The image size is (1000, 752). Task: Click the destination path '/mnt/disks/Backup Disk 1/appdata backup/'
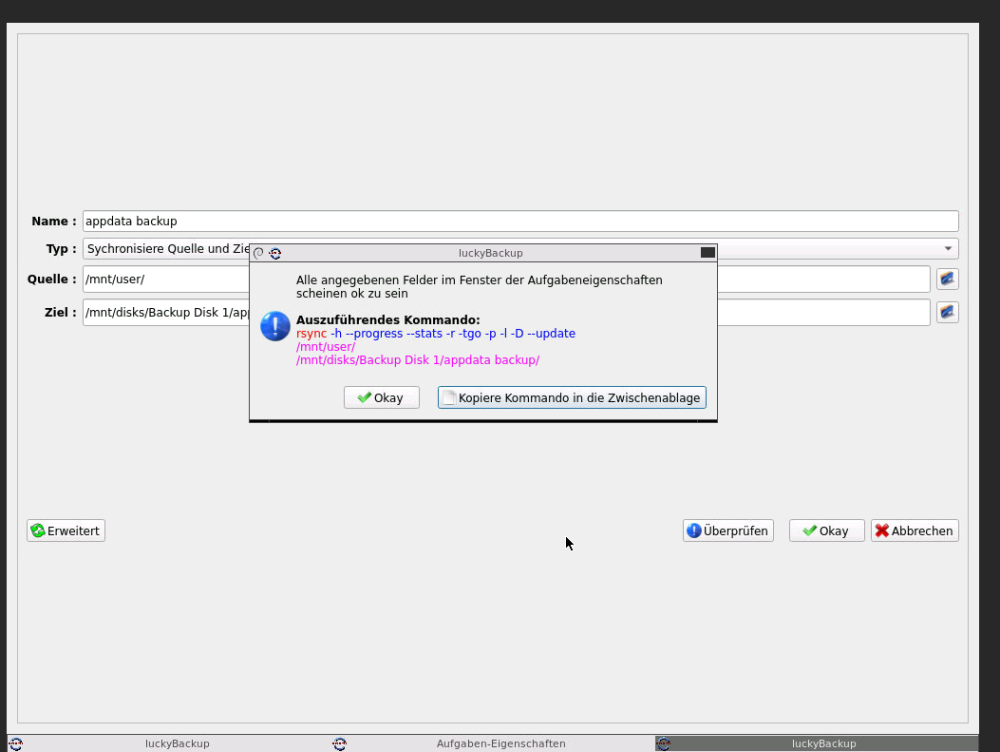coord(418,360)
